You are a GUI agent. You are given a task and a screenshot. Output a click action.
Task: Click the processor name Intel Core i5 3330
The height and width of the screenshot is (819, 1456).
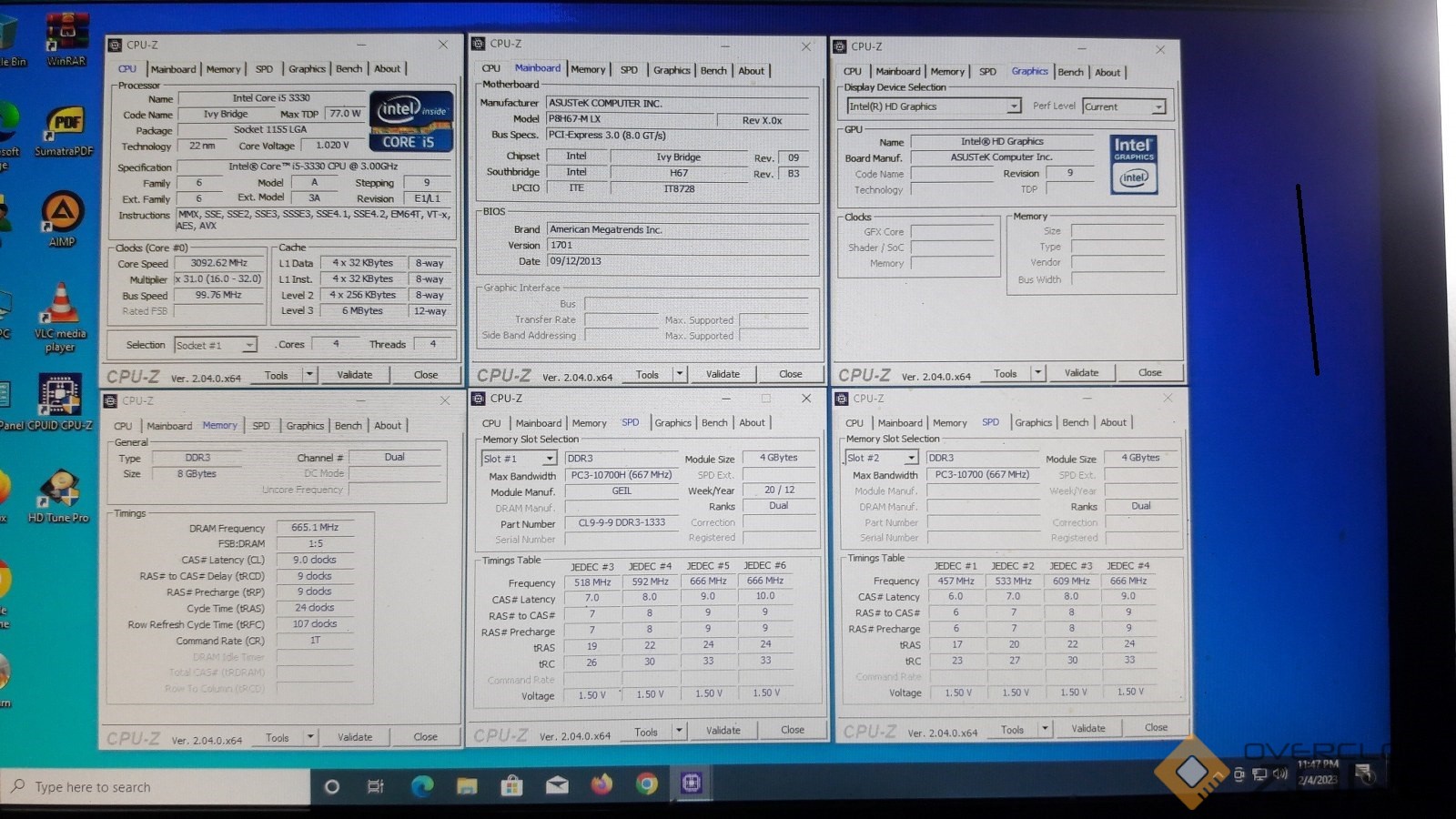coord(271,97)
